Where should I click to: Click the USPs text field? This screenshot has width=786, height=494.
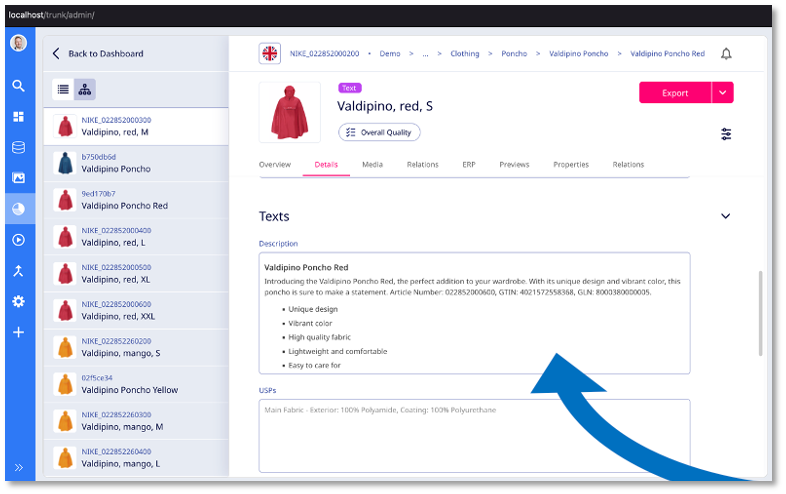pyautogui.click(x=474, y=436)
